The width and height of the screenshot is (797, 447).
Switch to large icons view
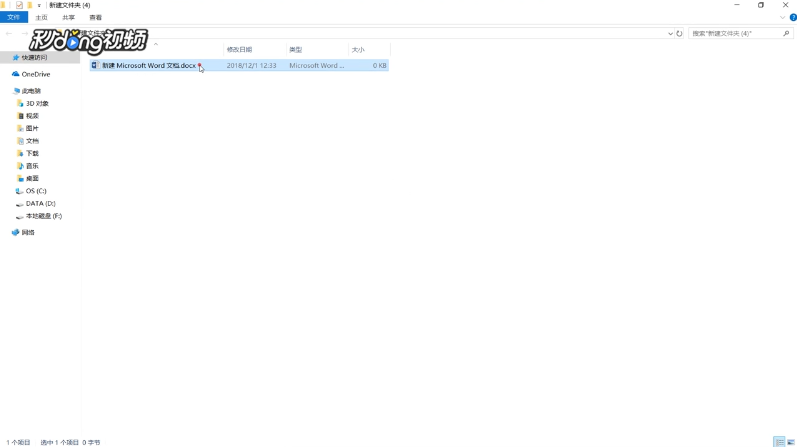click(x=791, y=442)
